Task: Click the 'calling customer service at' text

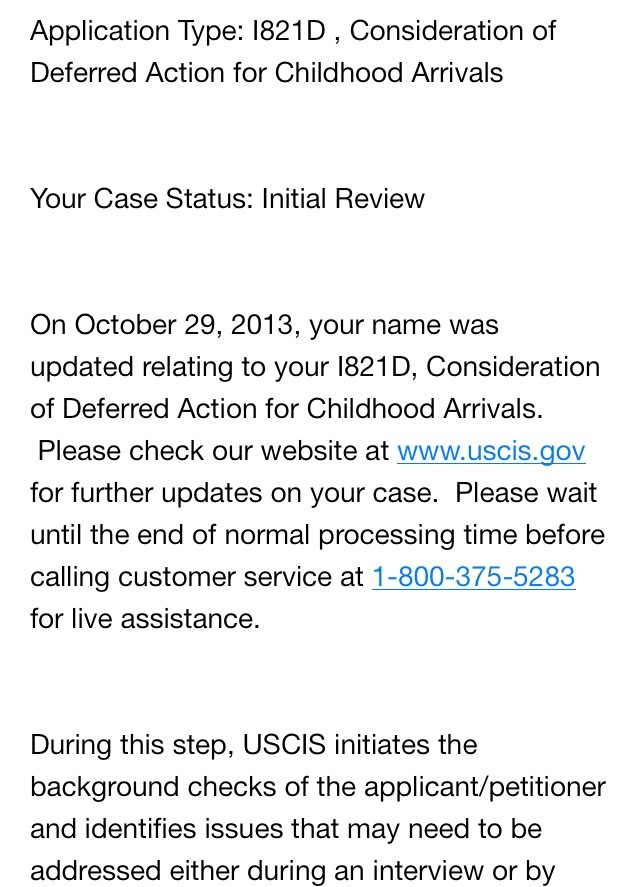Action: click(x=196, y=577)
